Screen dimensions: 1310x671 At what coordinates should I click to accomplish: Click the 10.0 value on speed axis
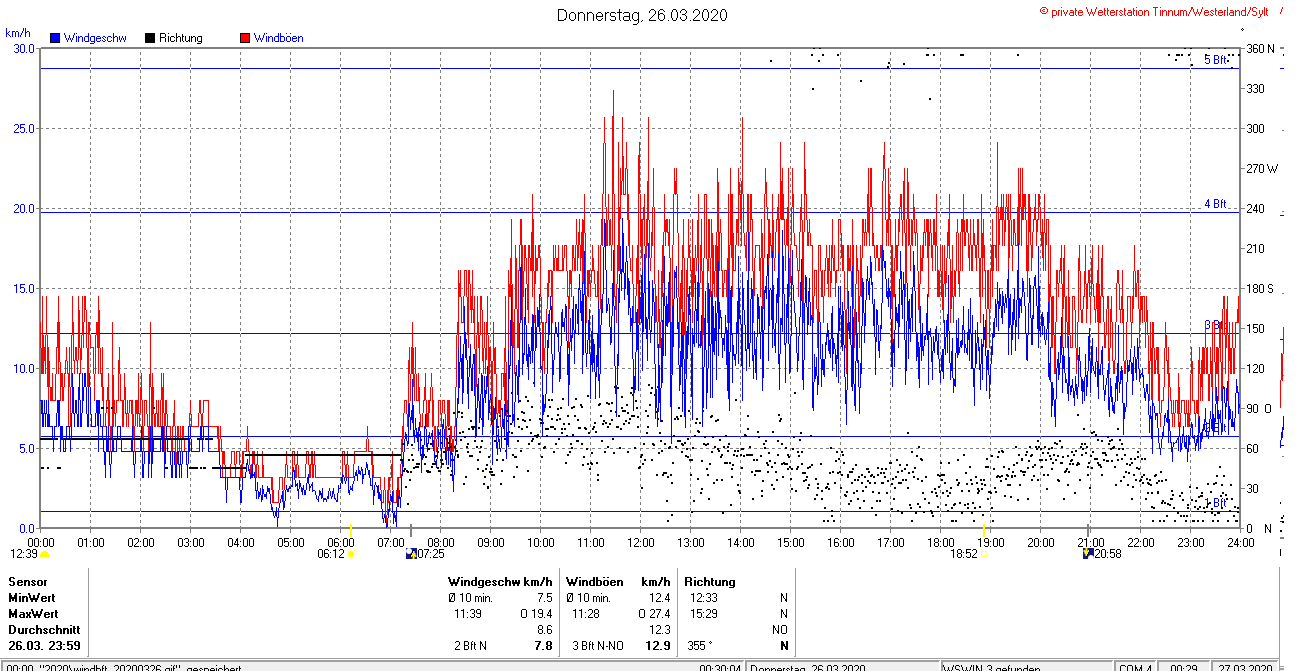[22, 368]
